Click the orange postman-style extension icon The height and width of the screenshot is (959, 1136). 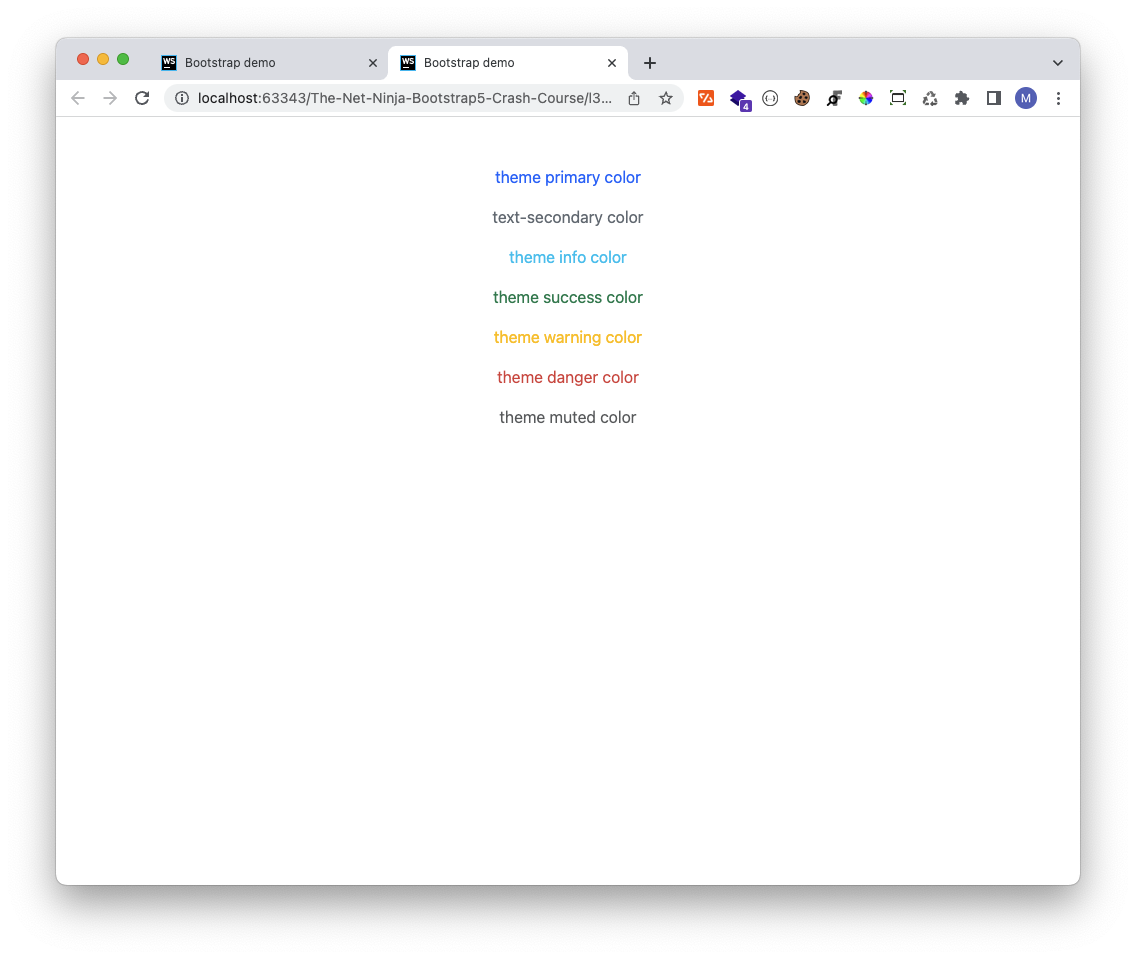(706, 98)
